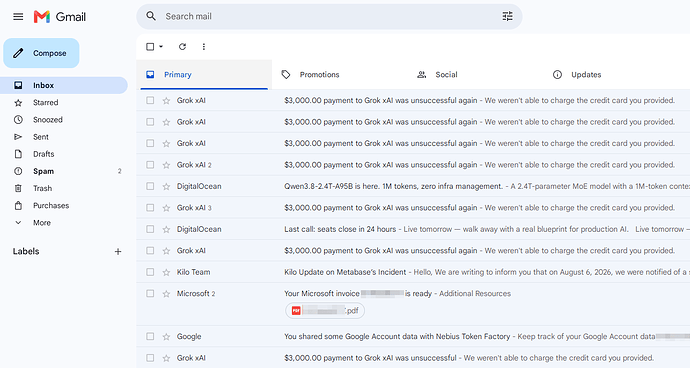Focus the Search mail field

pos(330,16)
